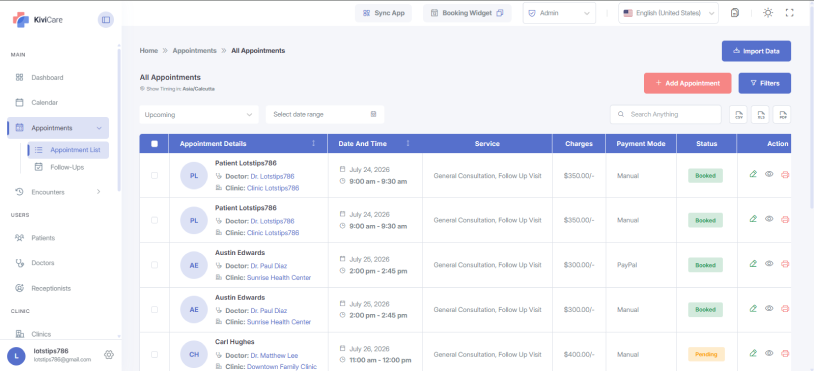Tick the select-all checkbox in table header

[154, 144]
